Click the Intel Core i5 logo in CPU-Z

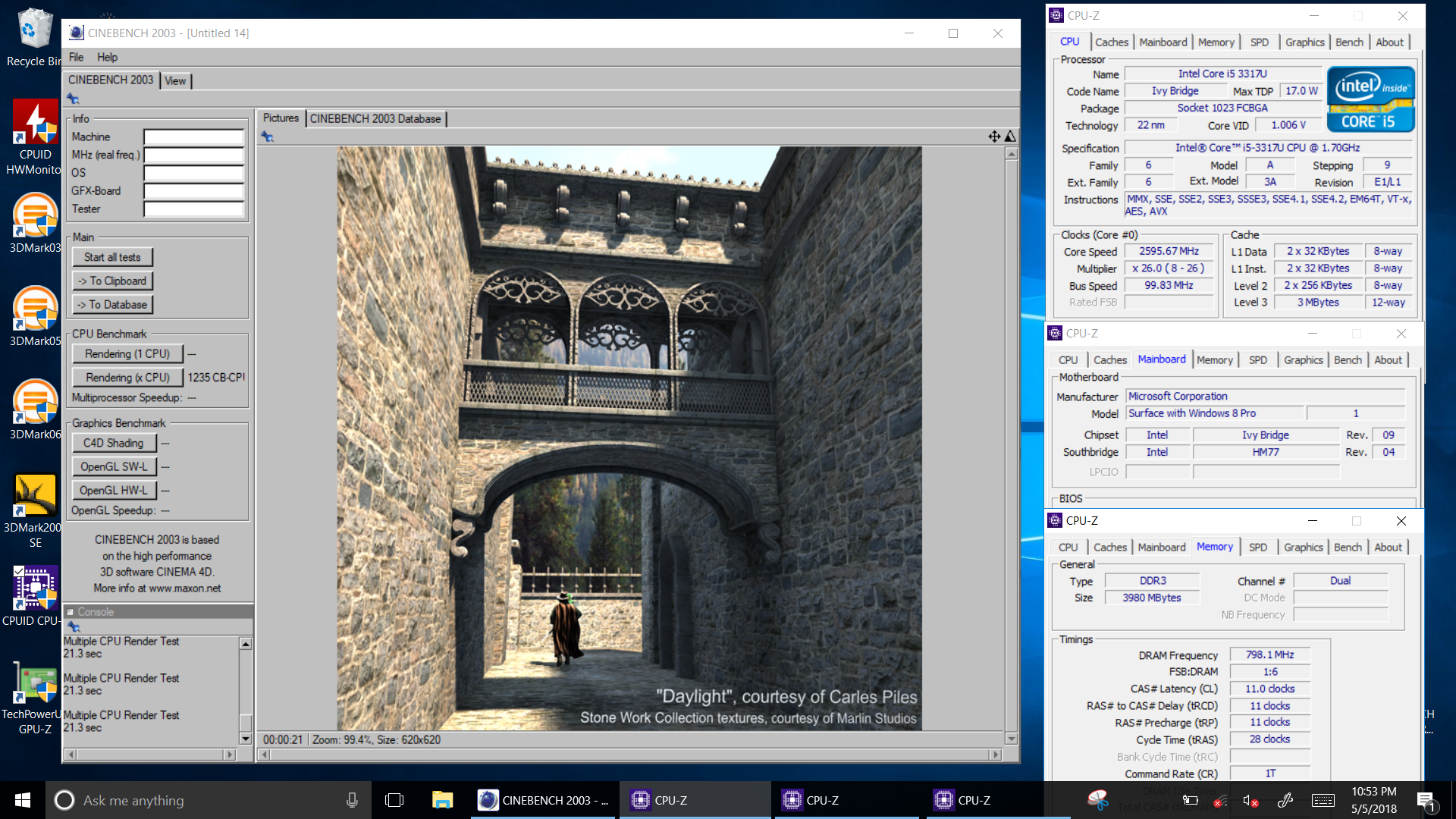[x=1371, y=99]
